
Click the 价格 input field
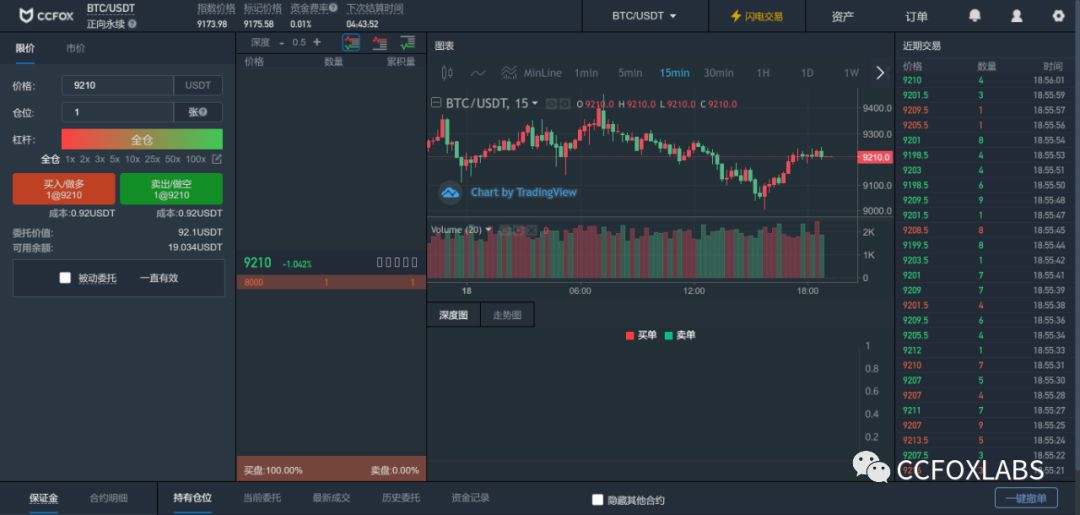click(x=117, y=85)
